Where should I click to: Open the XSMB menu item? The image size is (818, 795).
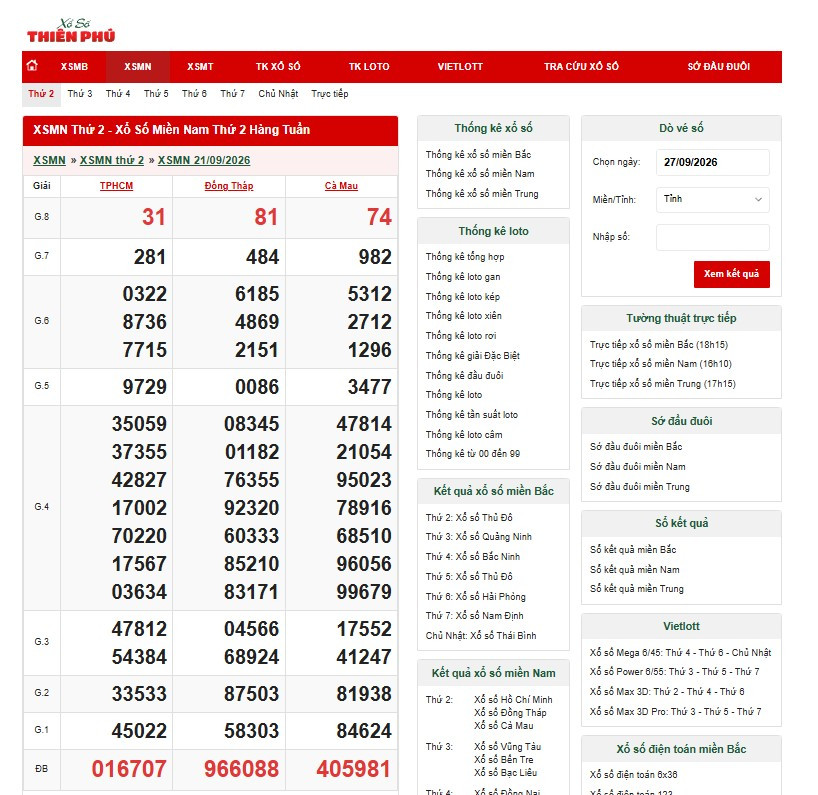click(74, 67)
